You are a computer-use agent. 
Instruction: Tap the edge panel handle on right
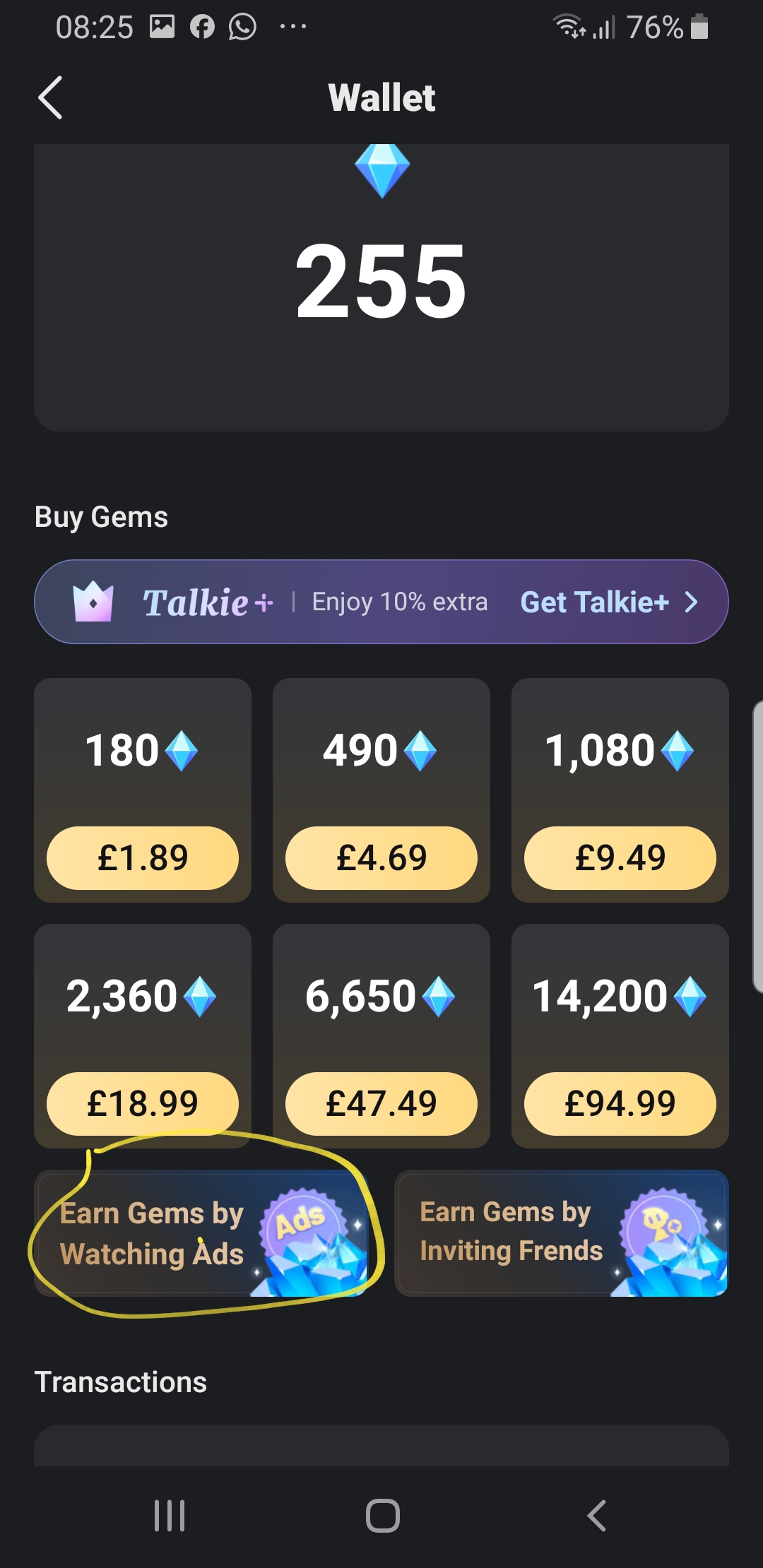point(757,848)
